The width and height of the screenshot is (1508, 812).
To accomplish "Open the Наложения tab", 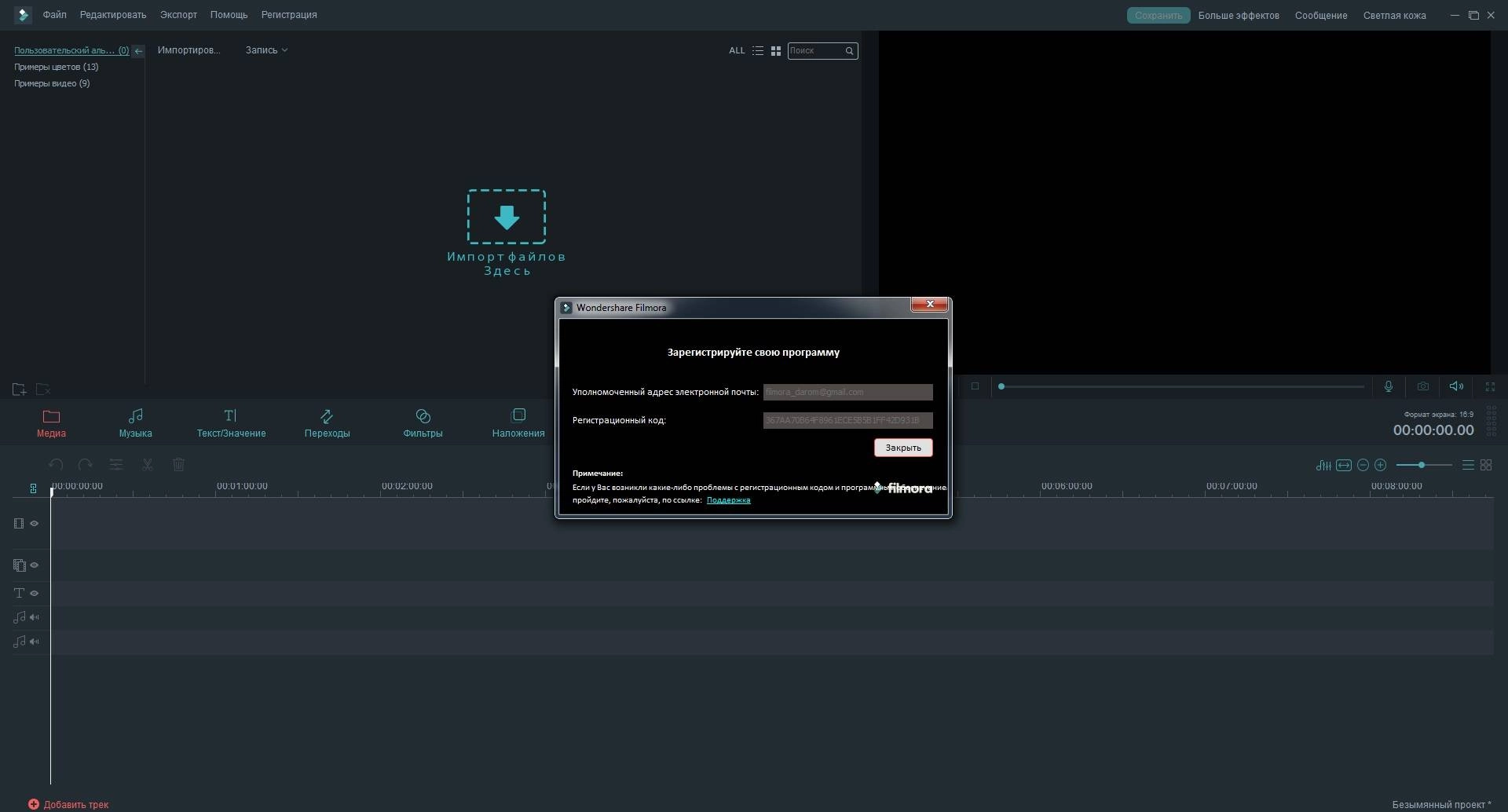I will [518, 422].
